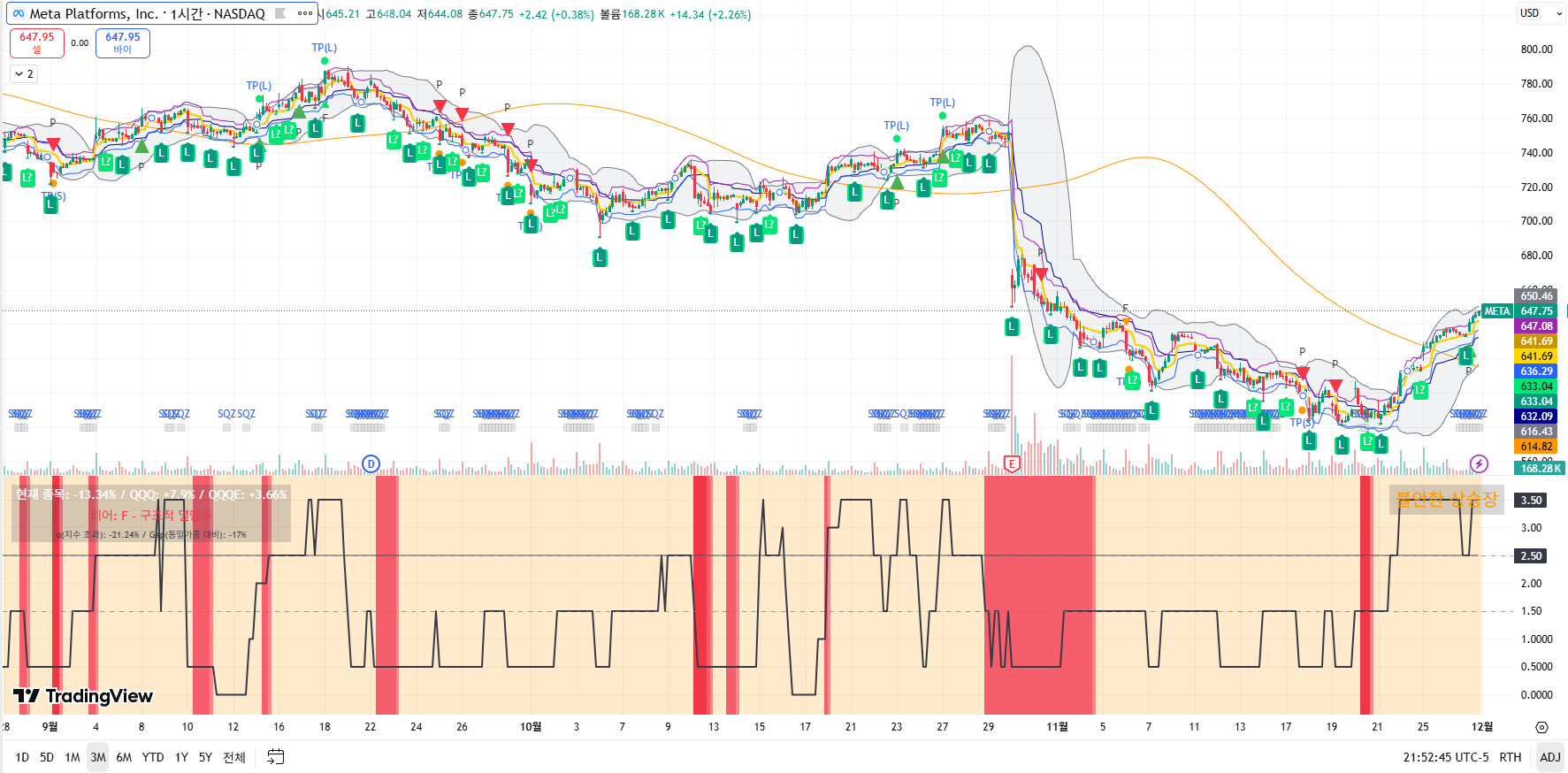The width and height of the screenshot is (1568, 773).
Task: Click the gray 650.46 price label
Action: point(1536,296)
